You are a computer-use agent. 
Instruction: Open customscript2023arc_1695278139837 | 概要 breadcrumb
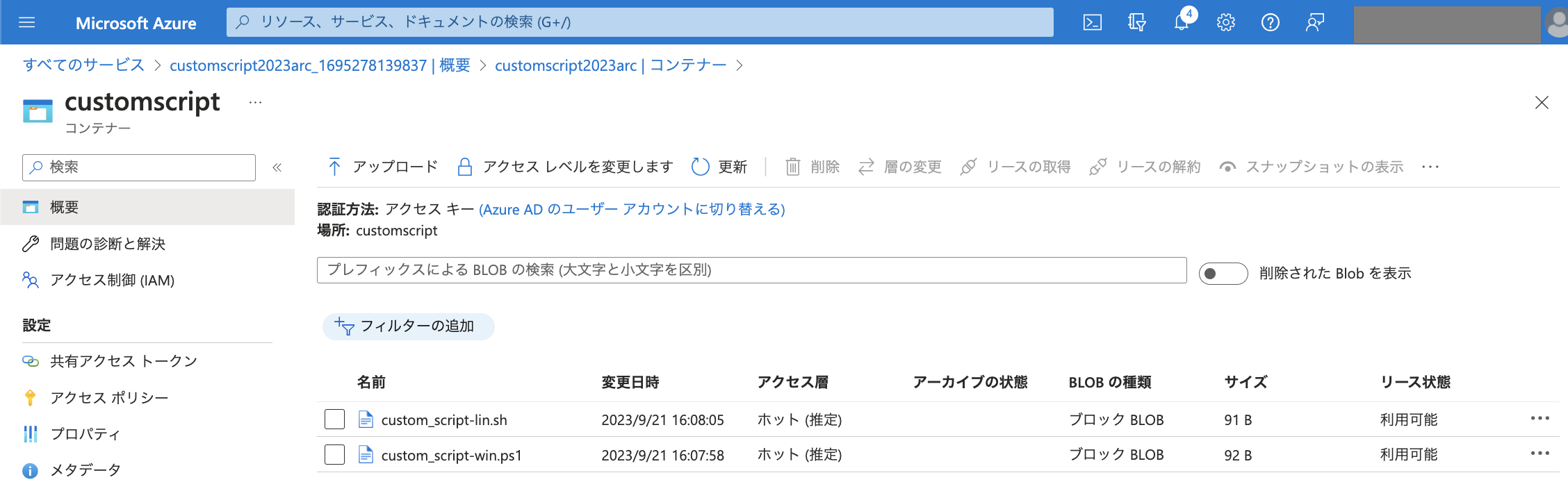[320, 65]
